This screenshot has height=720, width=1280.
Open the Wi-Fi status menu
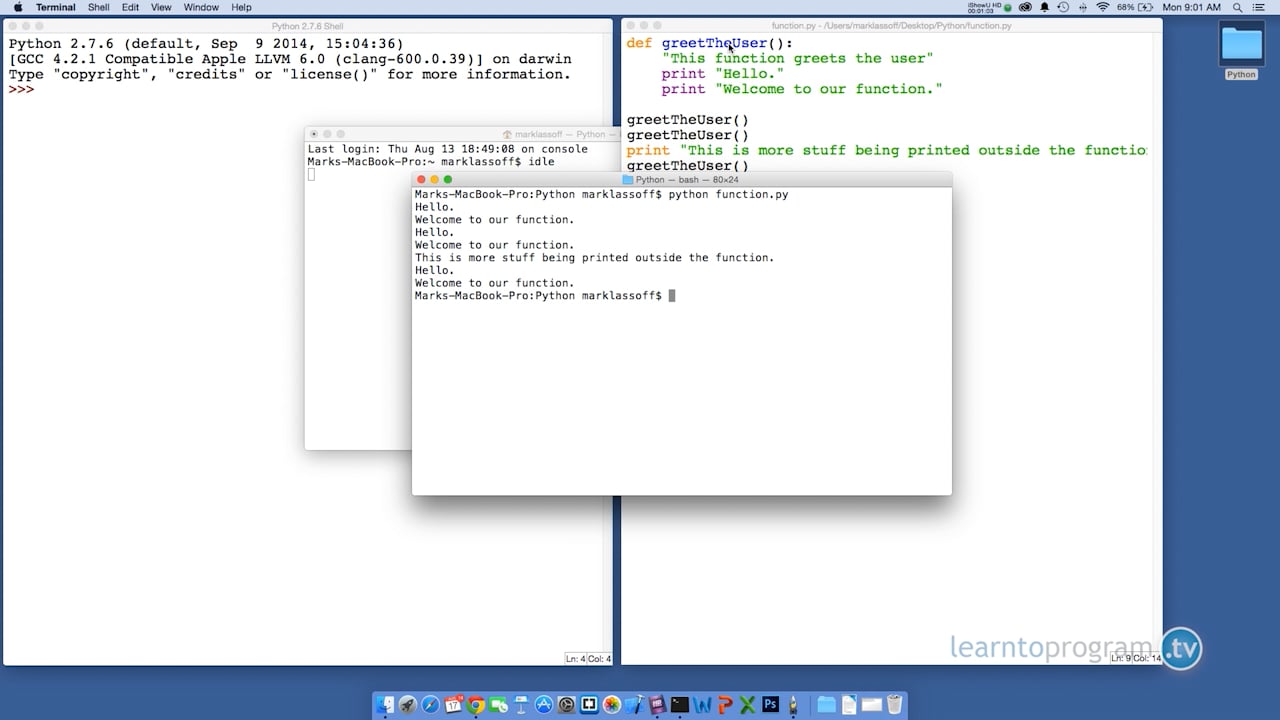click(1103, 7)
